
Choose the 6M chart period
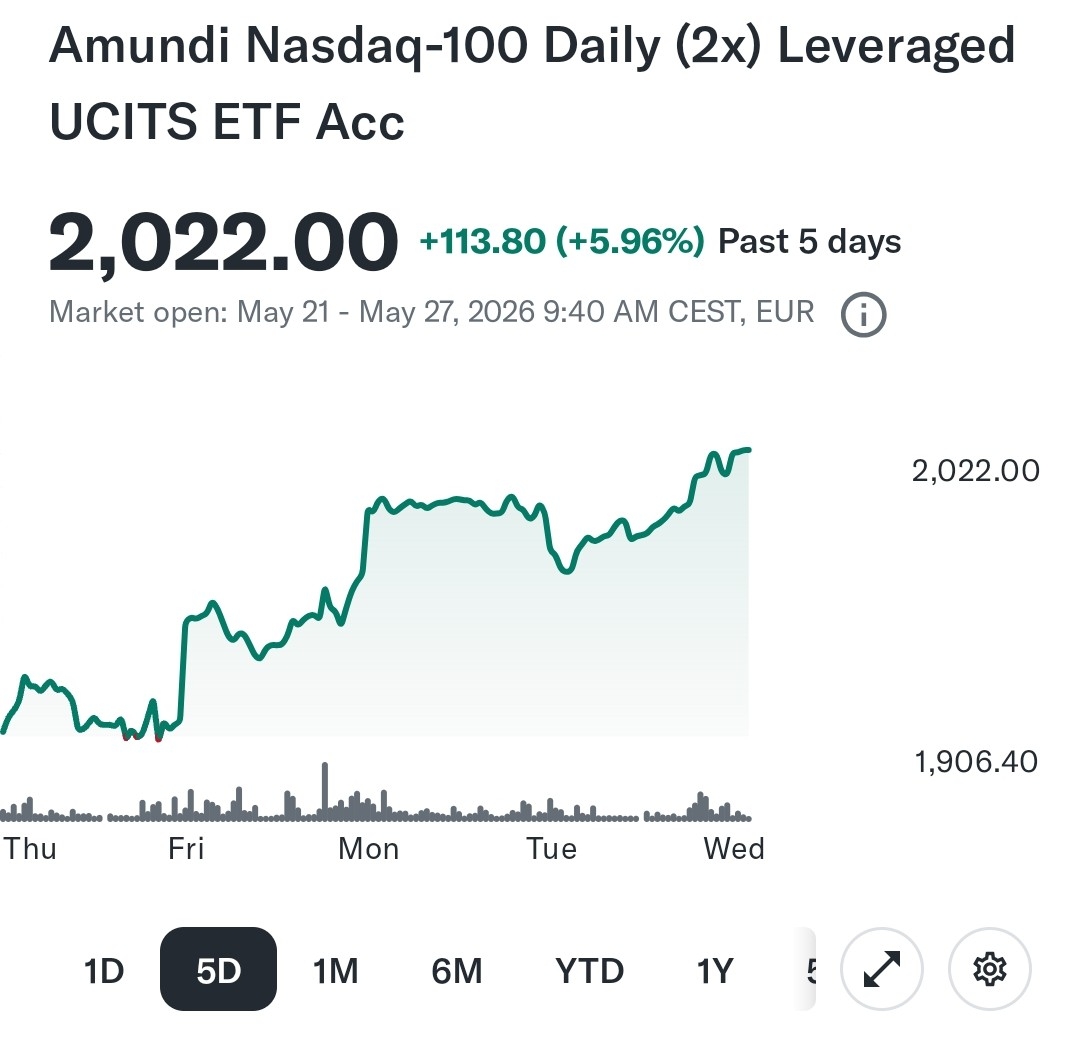click(457, 970)
